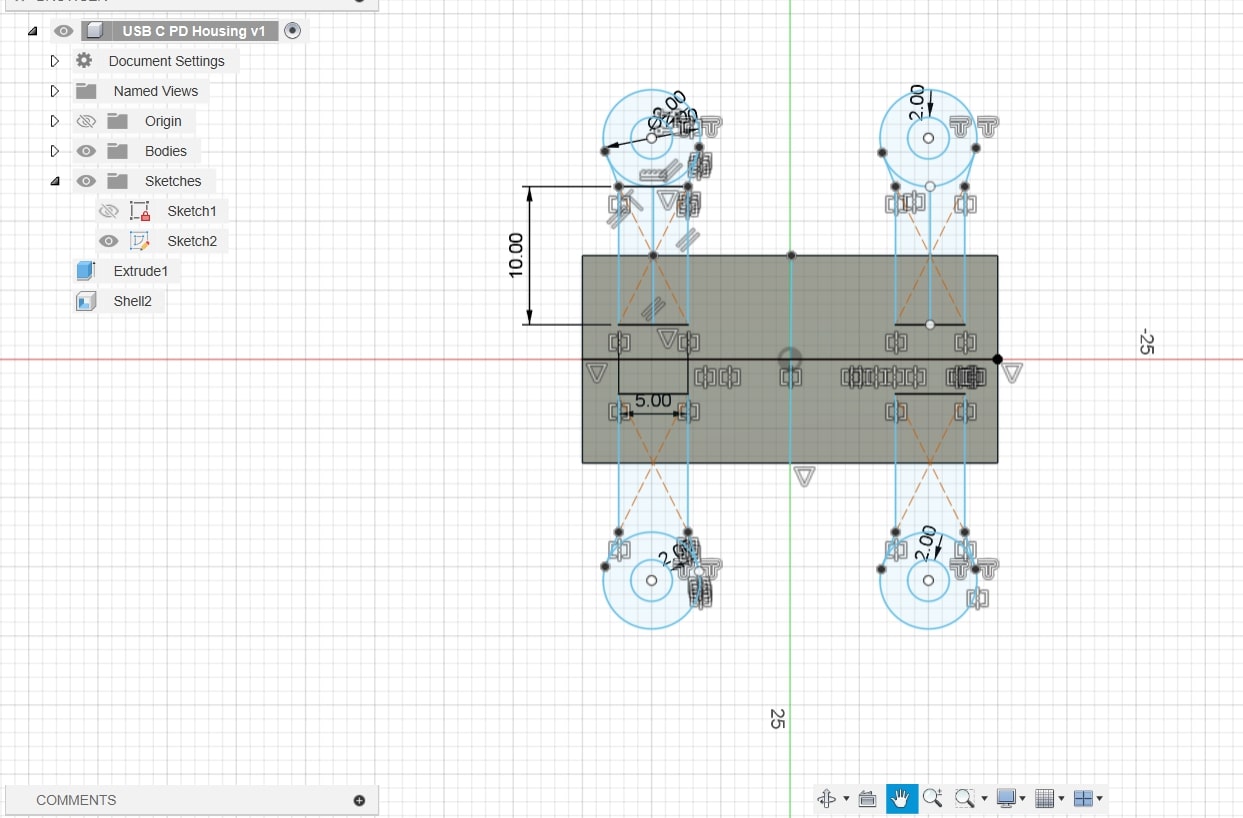Click the Origin folder icon
The height and width of the screenshot is (818, 1243).
coord(118,121)
